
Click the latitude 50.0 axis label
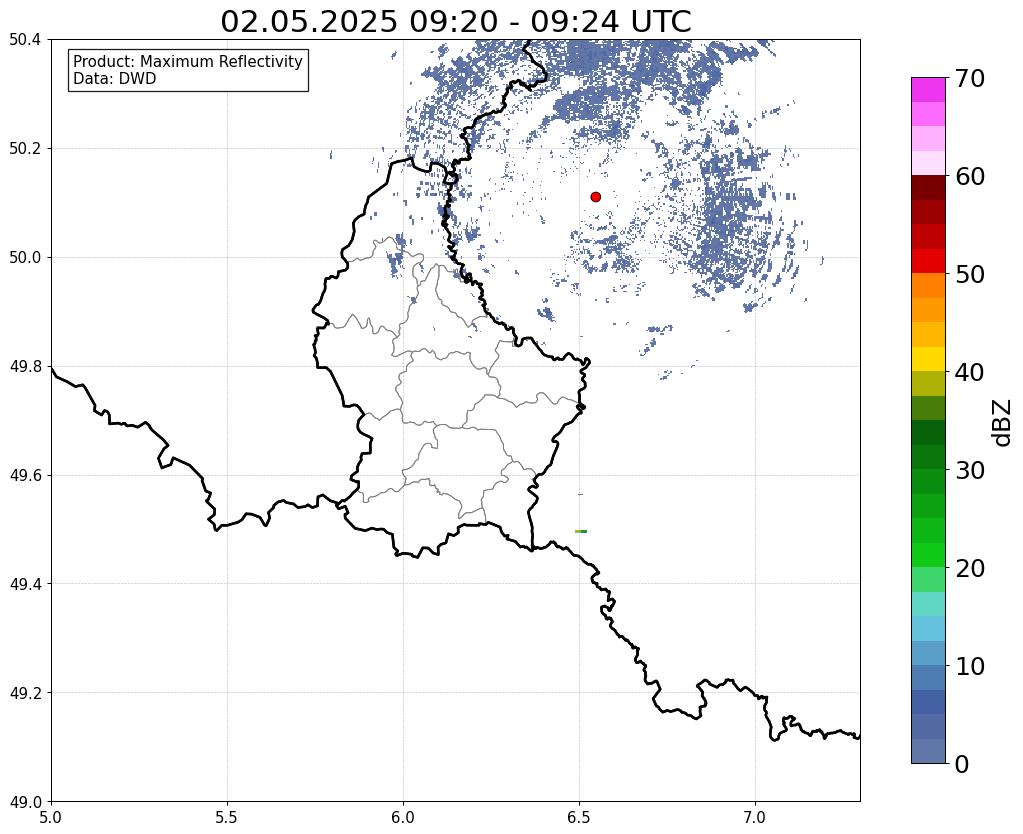[25, 258]
